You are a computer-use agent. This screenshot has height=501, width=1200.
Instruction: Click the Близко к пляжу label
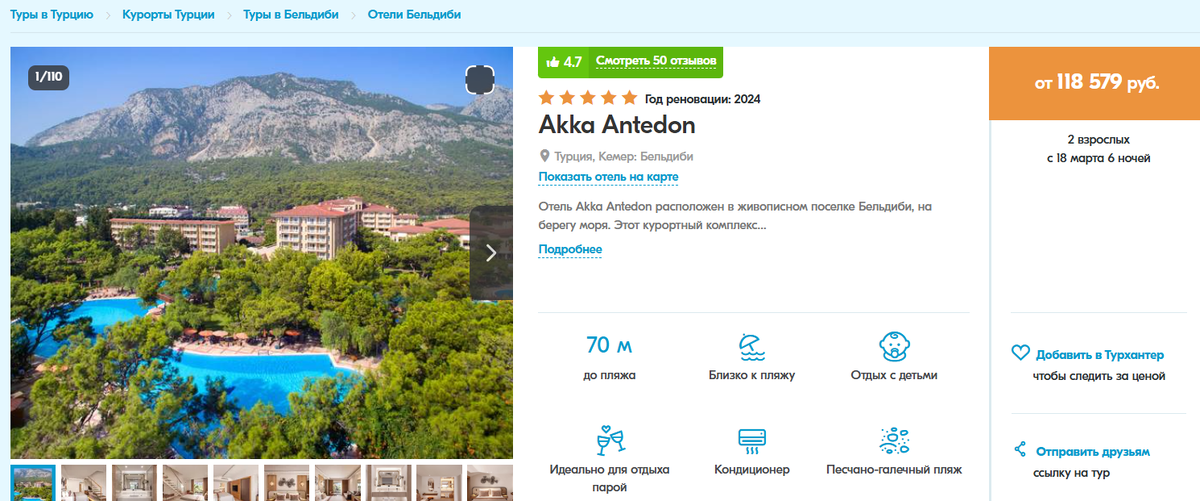click(x=751, y=376)
